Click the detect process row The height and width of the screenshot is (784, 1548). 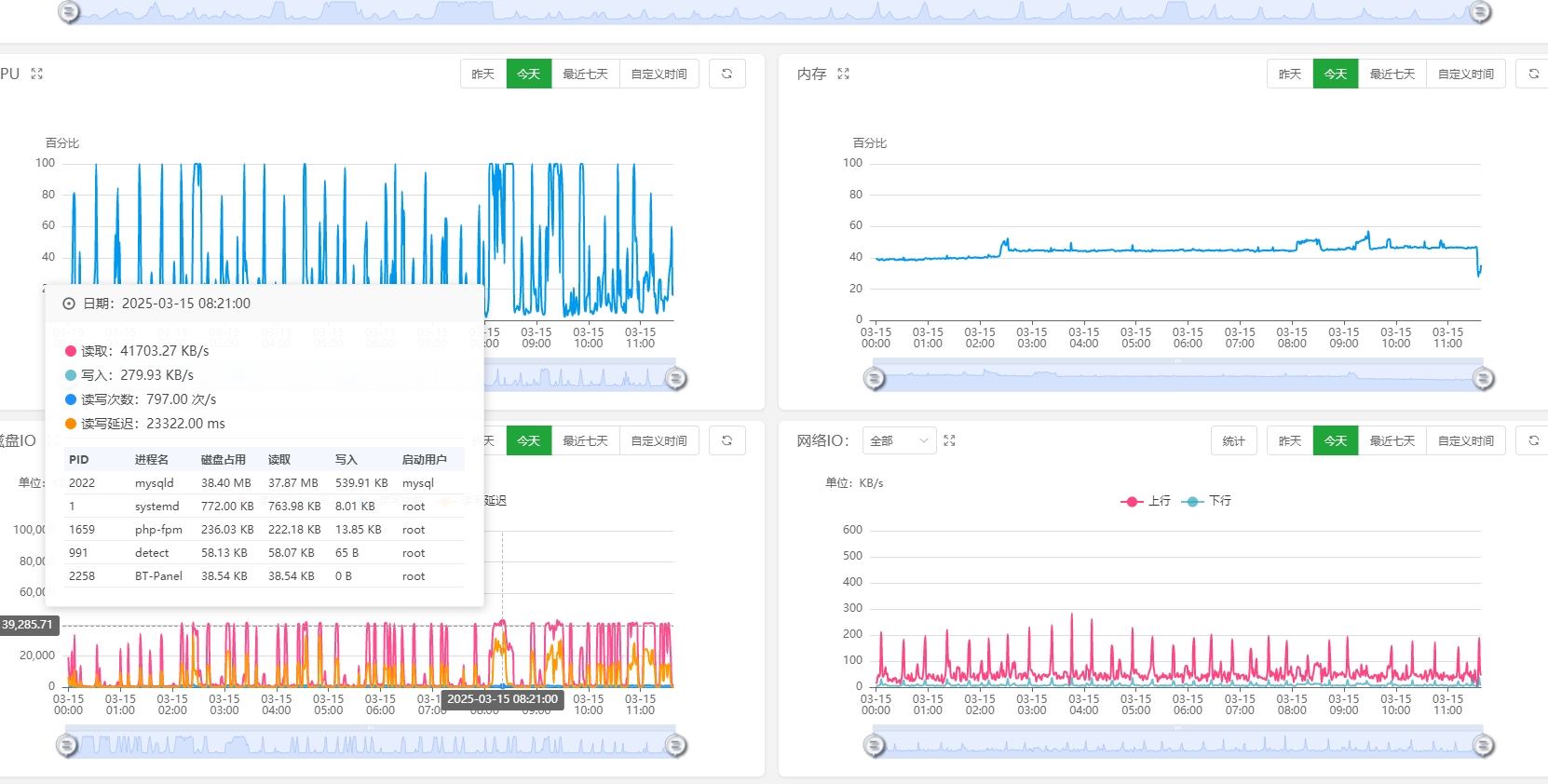point(265,553)
